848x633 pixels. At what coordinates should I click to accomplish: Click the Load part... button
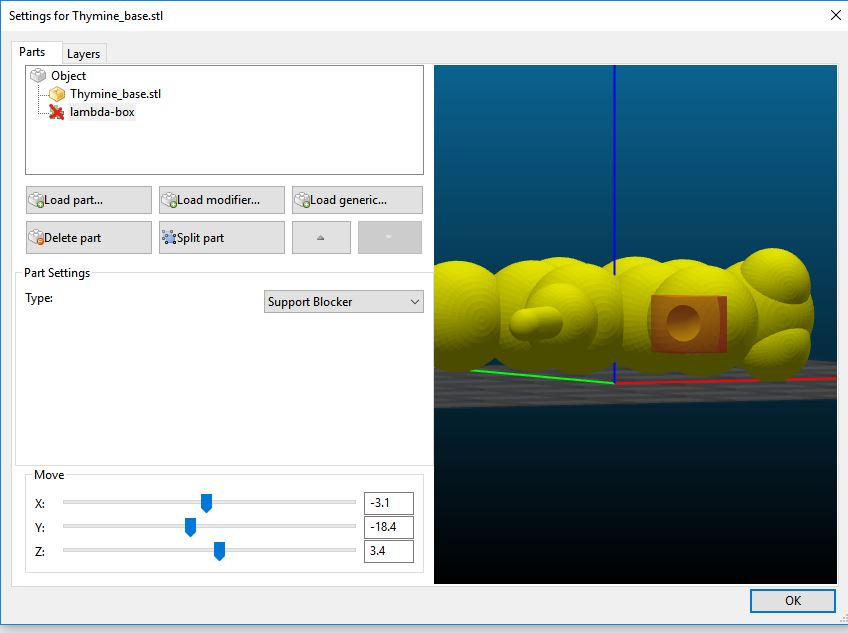tap(89, 200)
